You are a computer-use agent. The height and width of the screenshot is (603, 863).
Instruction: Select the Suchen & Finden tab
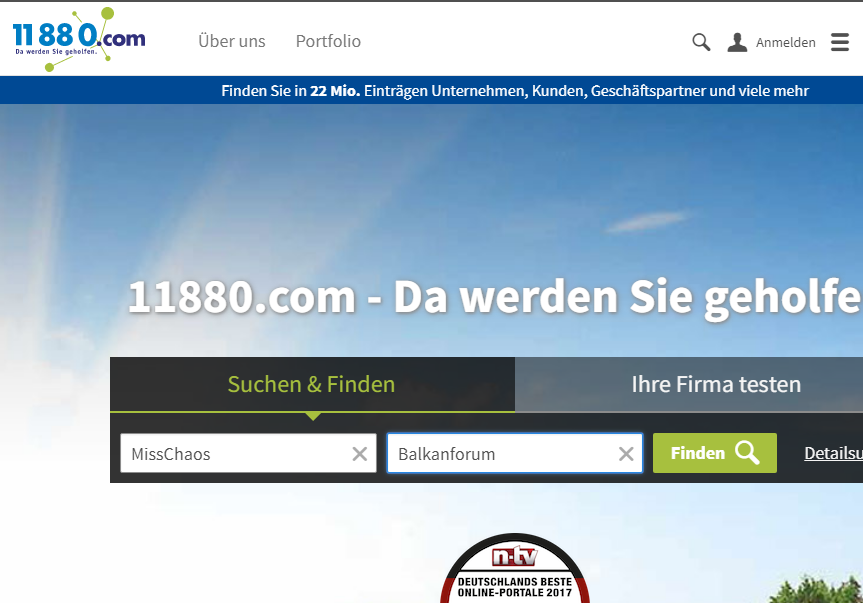click(x=312, y=384)
